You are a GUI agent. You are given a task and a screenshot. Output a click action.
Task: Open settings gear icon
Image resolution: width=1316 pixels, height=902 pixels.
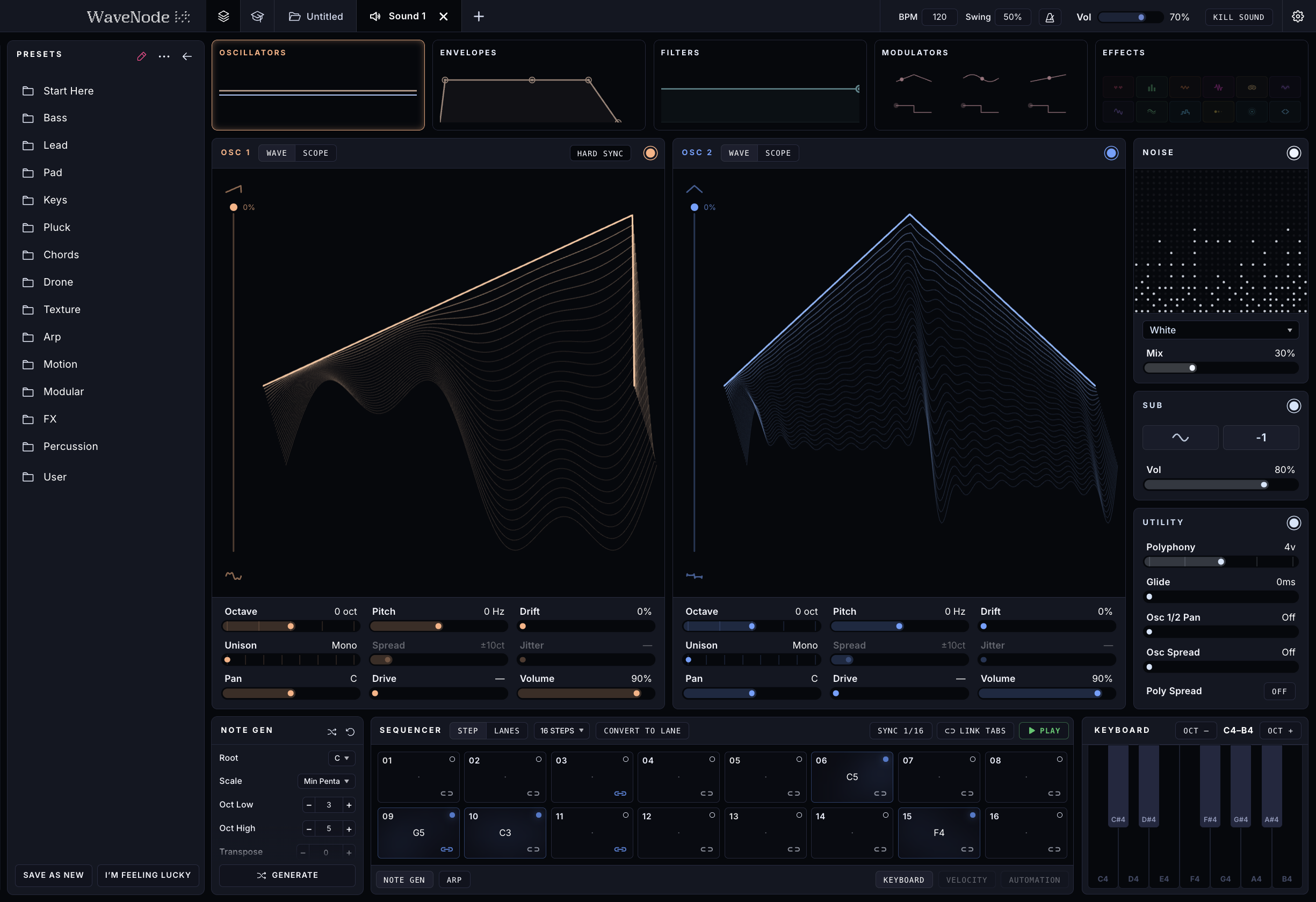1297,17
